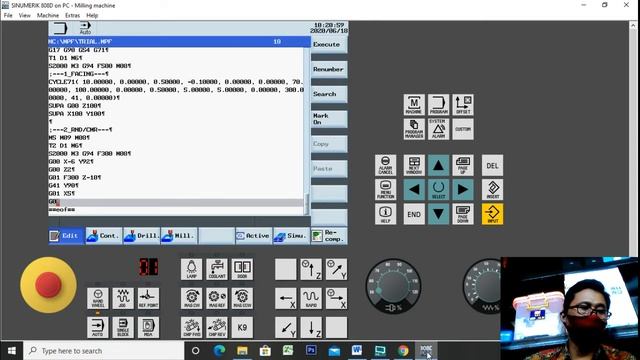Toggle the LAMP key
The image size is (640, 360).
tap(191, 269)
